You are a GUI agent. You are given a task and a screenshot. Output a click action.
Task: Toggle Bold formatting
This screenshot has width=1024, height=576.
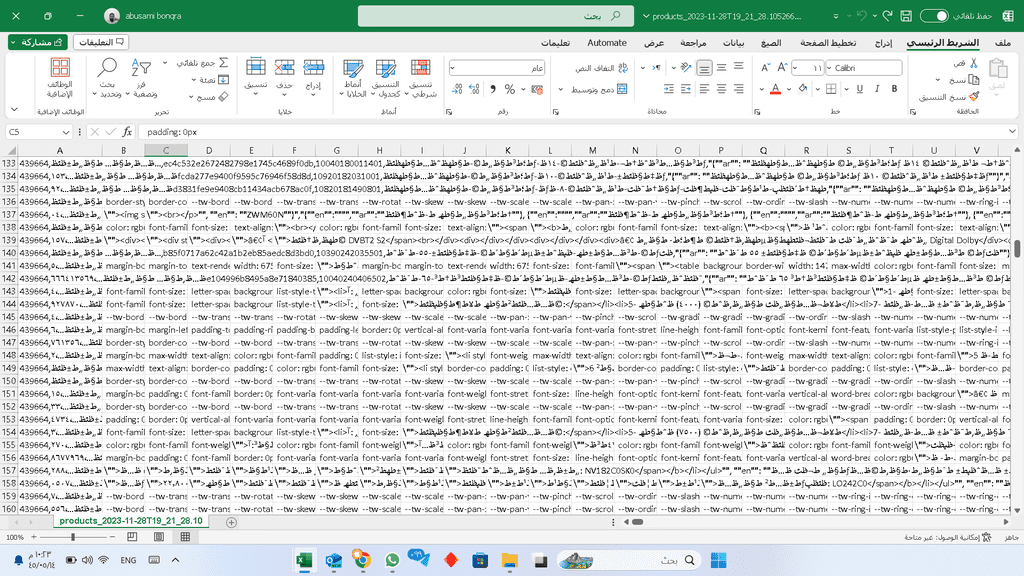(894, 89)
